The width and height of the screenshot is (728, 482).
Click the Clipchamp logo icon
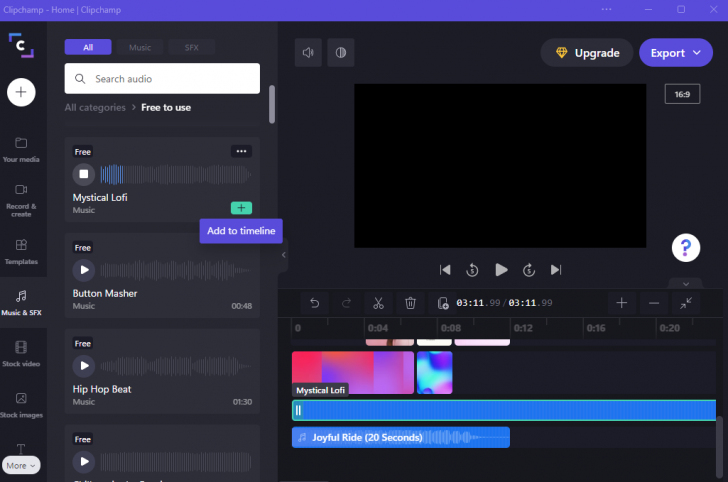pos(21,46)
